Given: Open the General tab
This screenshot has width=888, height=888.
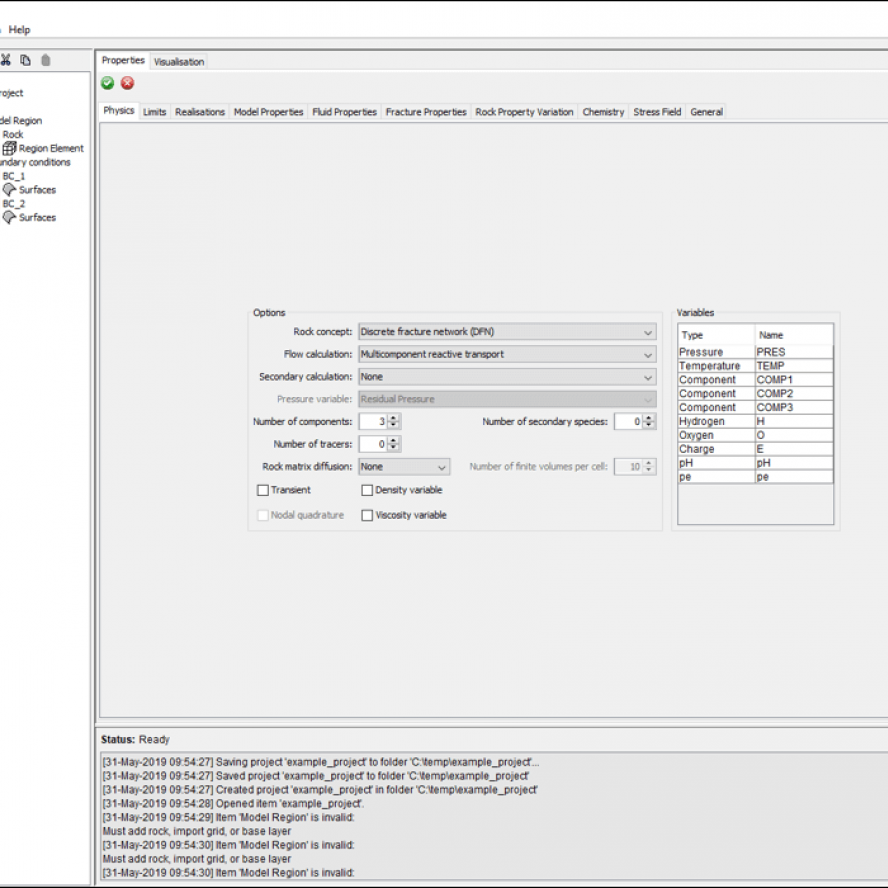Looking at the screenshot, I should click(x=706, y=112).
